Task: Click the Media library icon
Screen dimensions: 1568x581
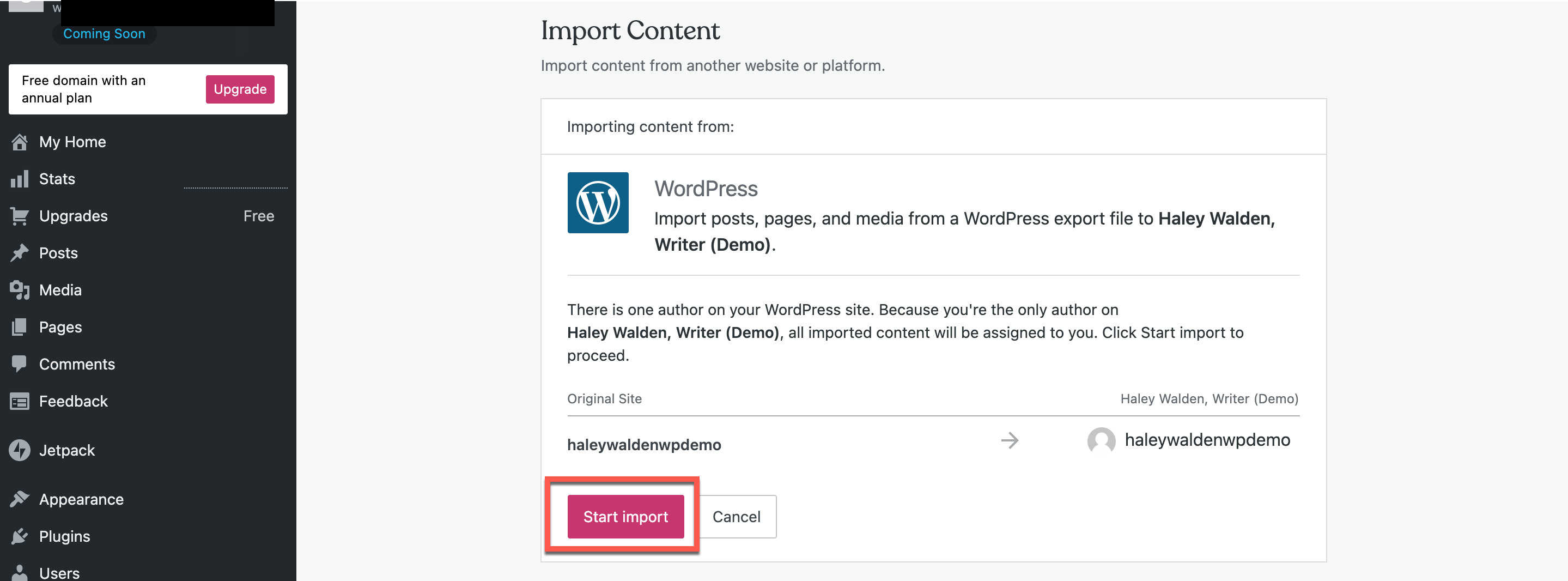Action: point(20,290)
